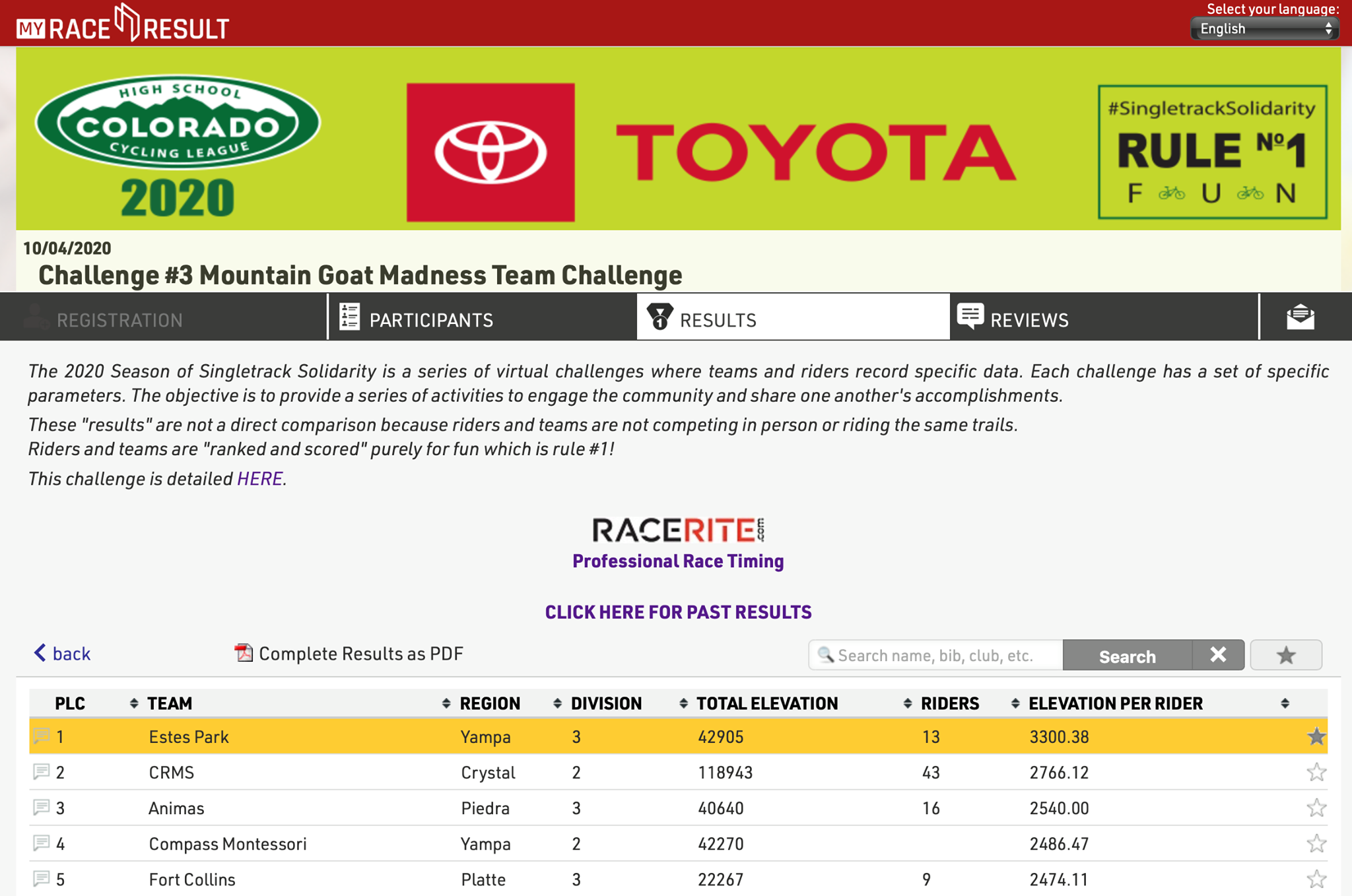Switch to the Results tab
The width and height of the screenshot is (1352, 896).
pos(793,317)
